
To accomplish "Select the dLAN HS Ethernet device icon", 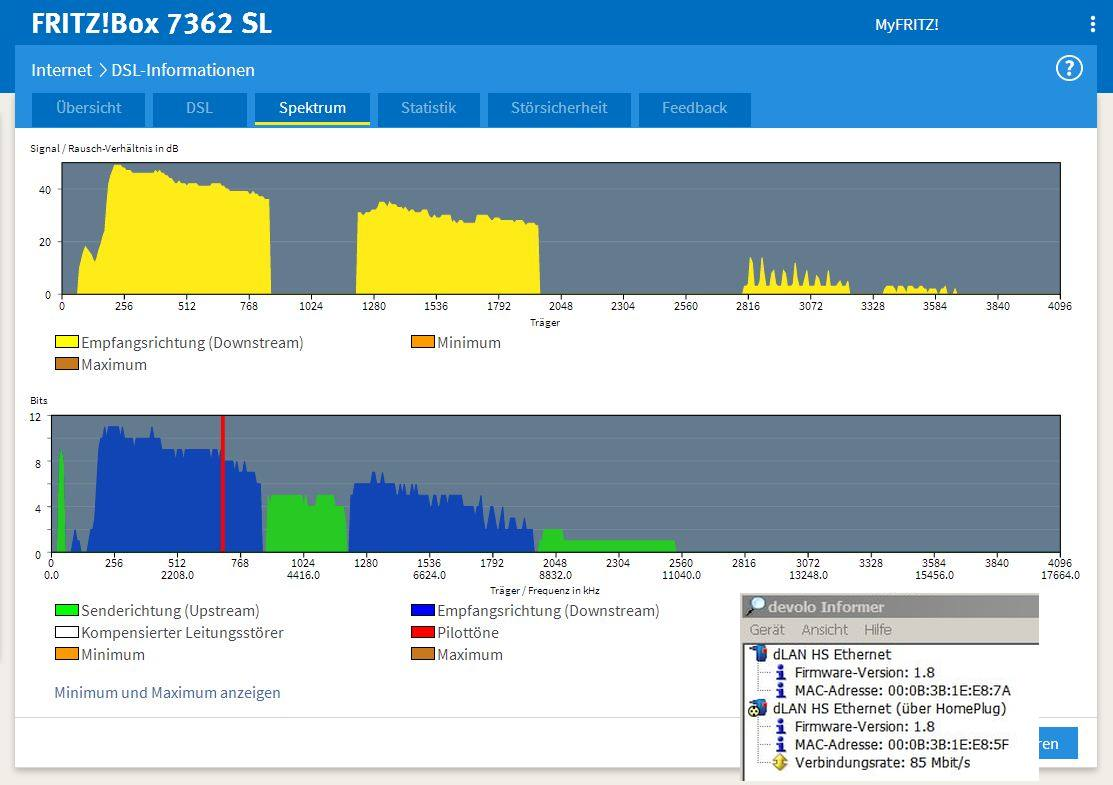I will point(759,653).
